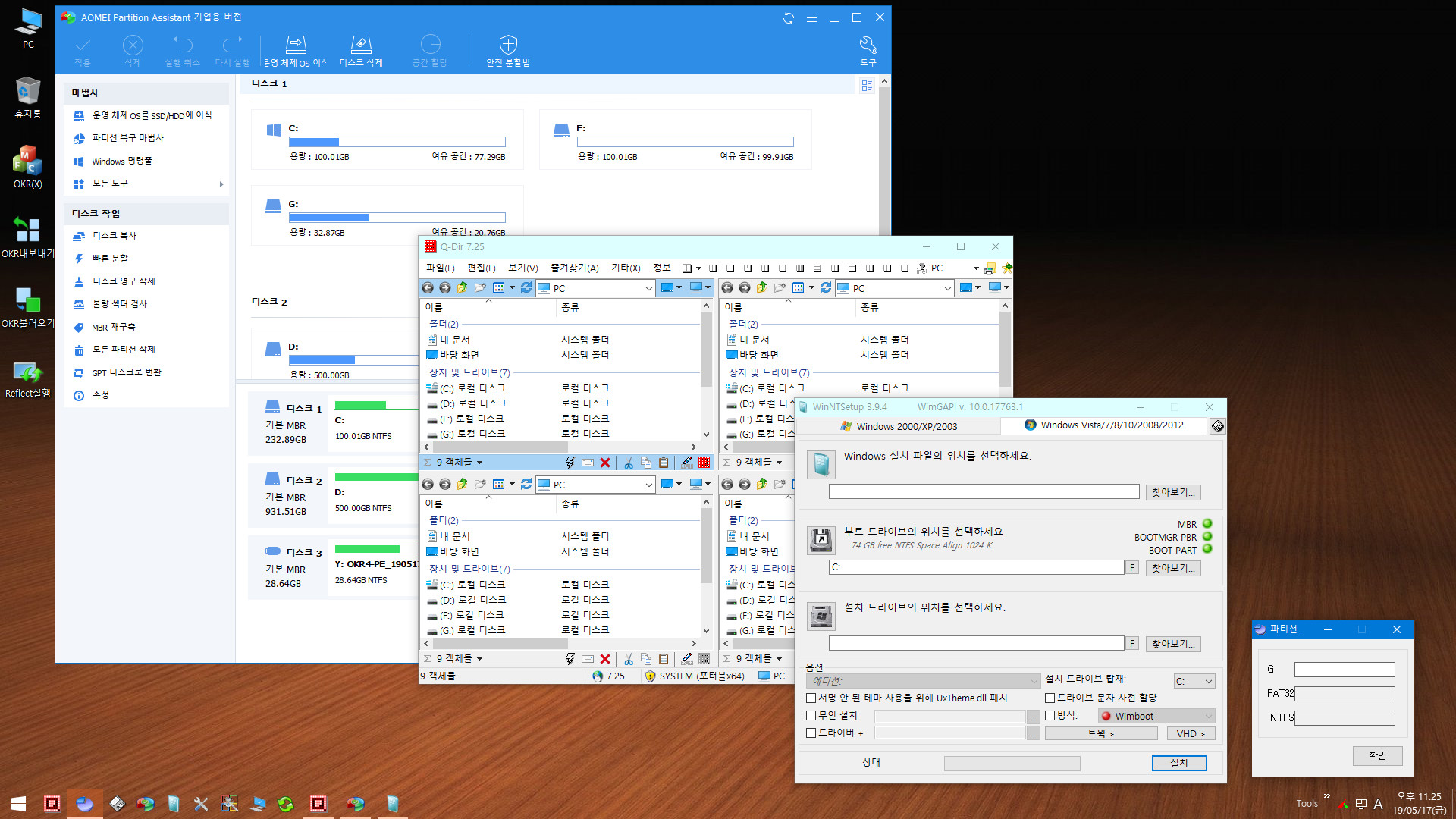Screen dimensions: 1456x819
Task: Select disk copy (디스크 복사) in AOMEI sidebar
Action: [x=115, y=236]
